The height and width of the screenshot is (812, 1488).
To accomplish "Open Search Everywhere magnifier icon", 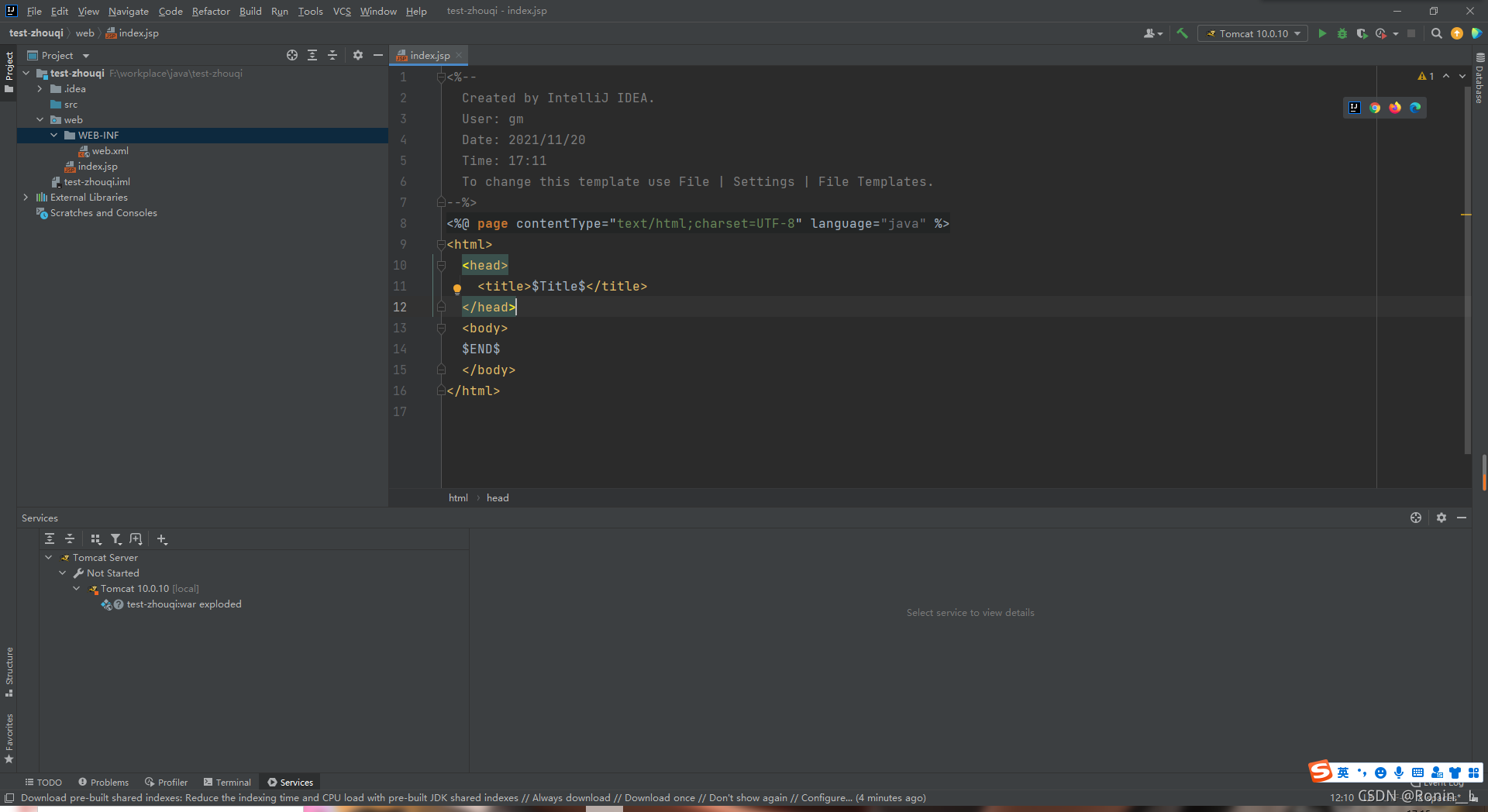I will click(x=1436, y=33).
